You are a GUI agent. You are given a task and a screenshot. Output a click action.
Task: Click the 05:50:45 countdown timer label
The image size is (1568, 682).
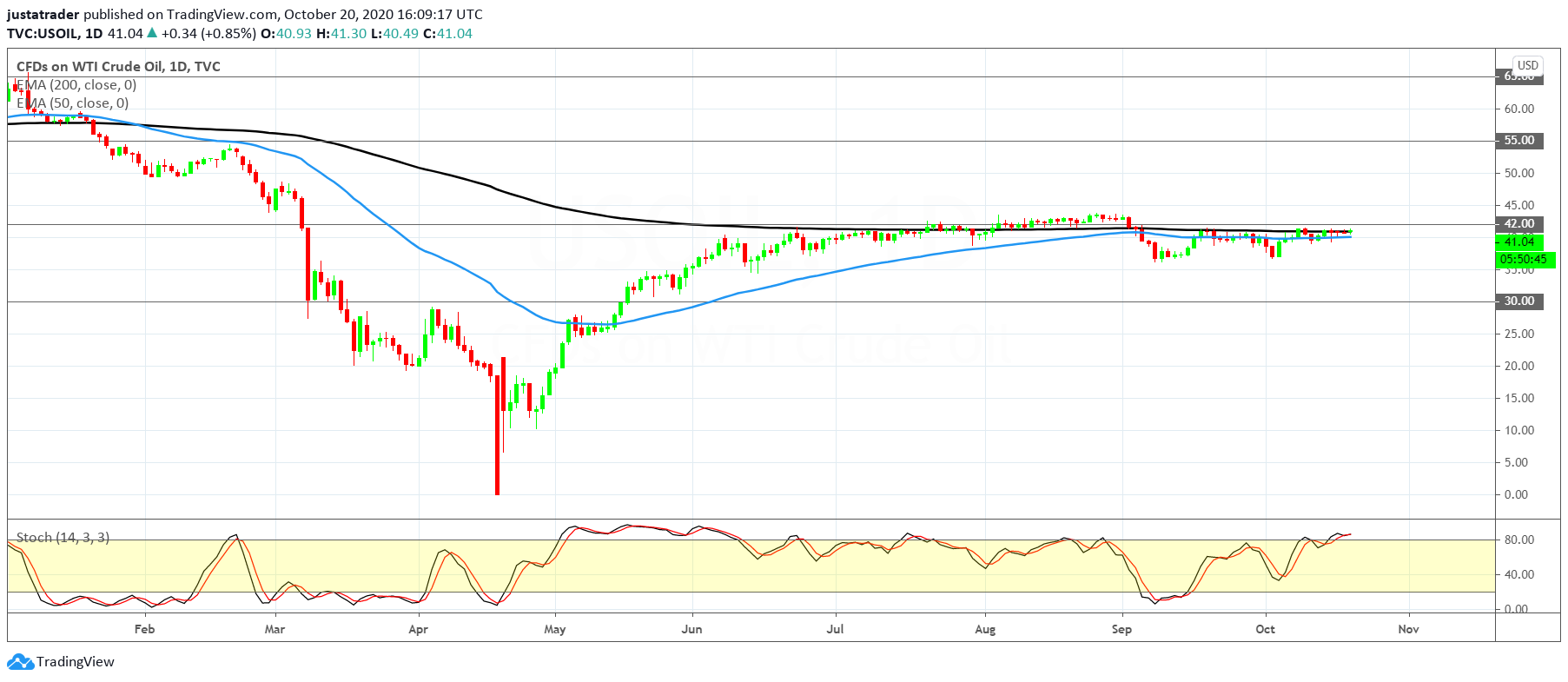point(1524,260)
